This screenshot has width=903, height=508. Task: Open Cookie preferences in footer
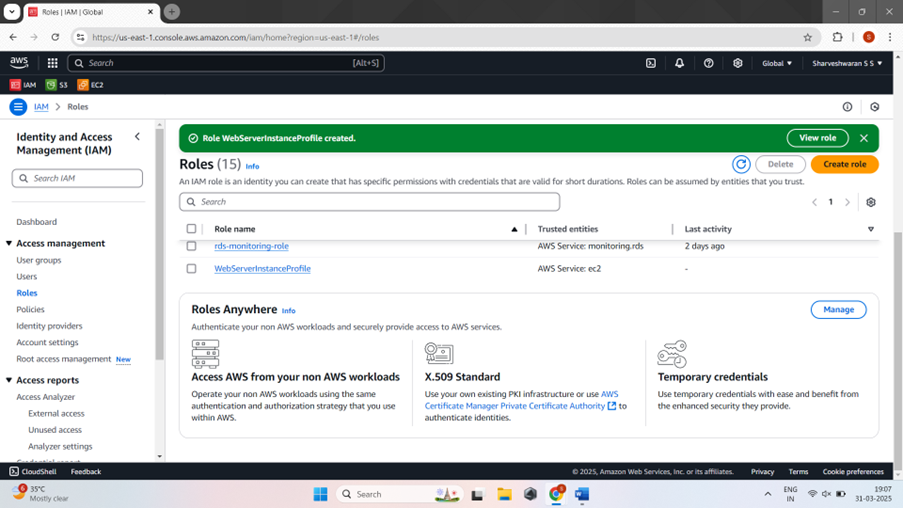[853, 472]
